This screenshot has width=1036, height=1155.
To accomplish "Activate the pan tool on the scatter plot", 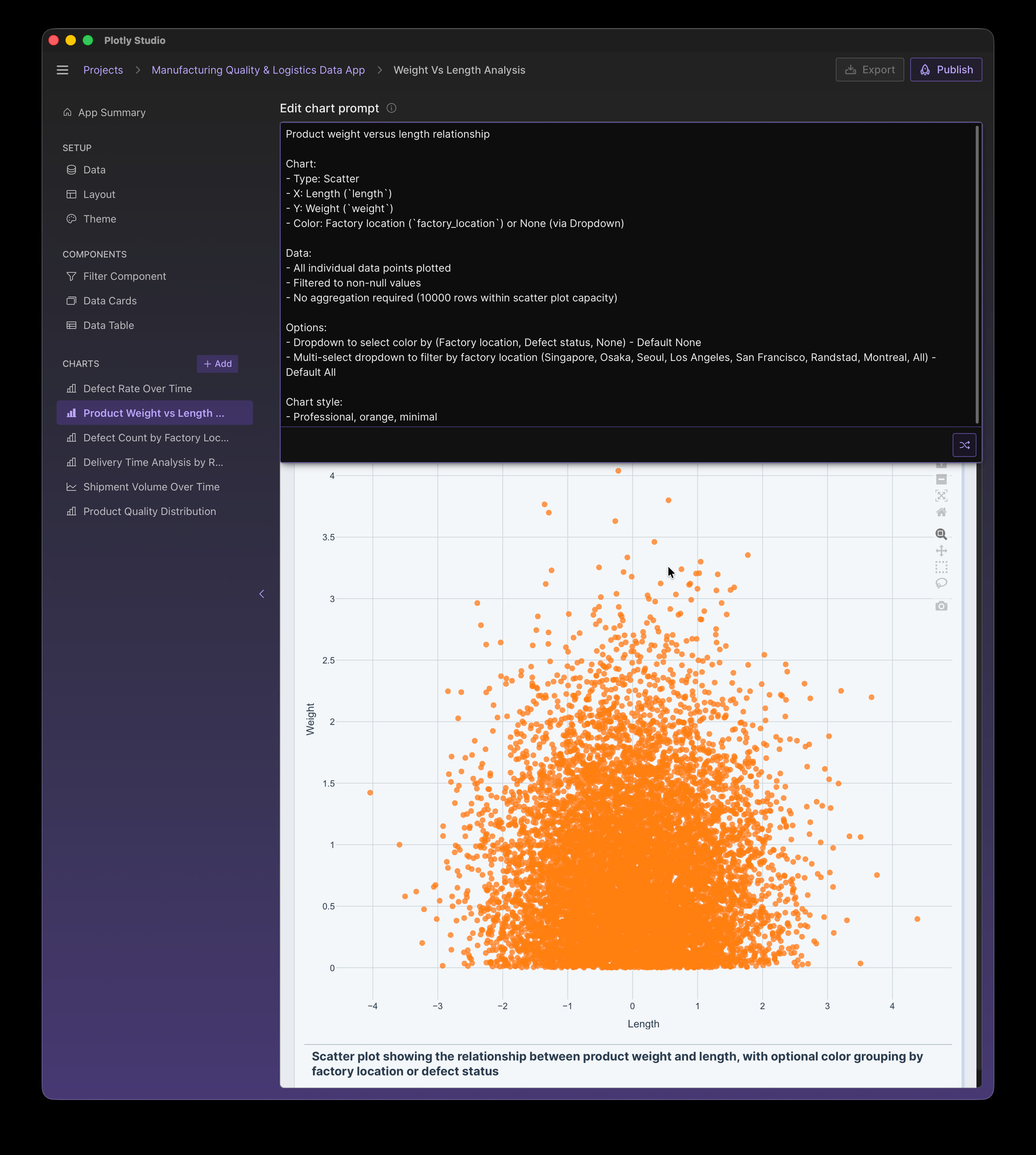I will pyautogui.click(x=942, y=551).
